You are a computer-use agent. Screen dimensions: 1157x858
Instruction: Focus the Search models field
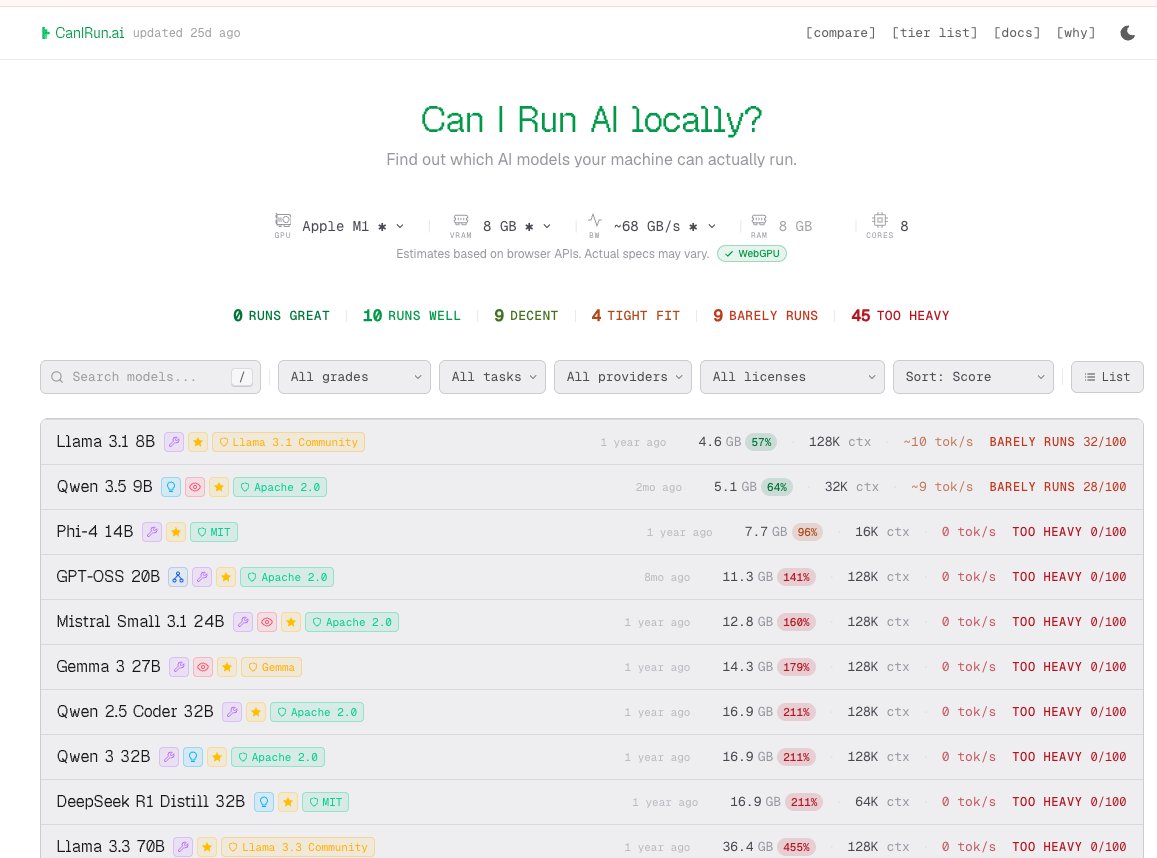pyautogui.click(x=151, y=377)
